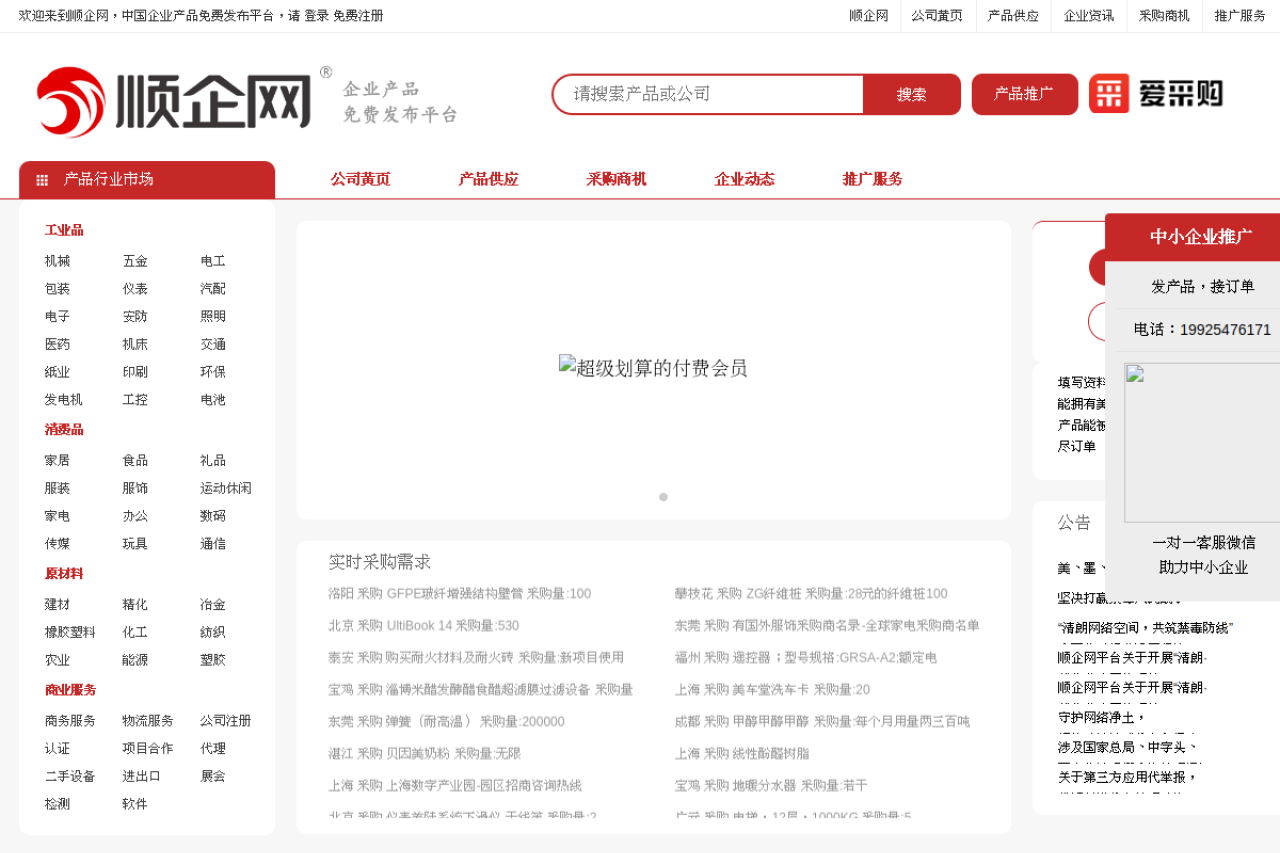
Task: Click the grid icon beside 产品行业市场
Action: pos(42,180)
